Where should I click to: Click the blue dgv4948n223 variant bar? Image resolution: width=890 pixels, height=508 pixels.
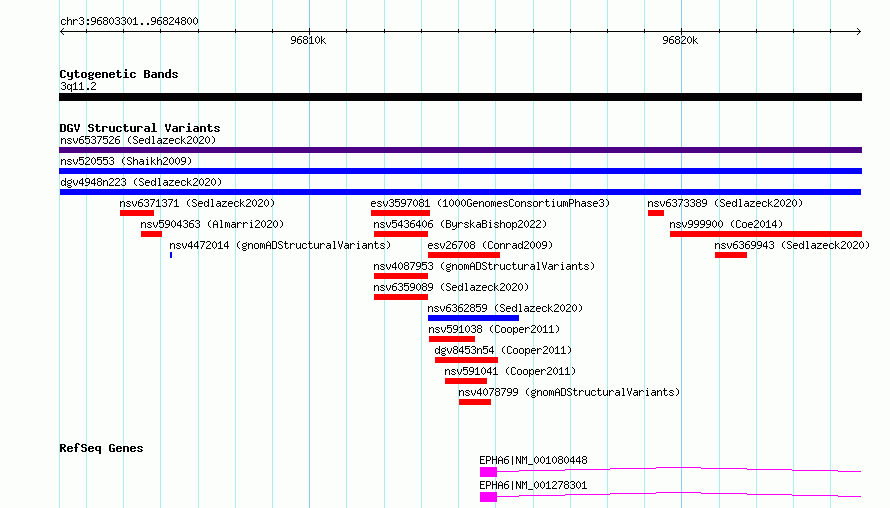tap(460, 192)
